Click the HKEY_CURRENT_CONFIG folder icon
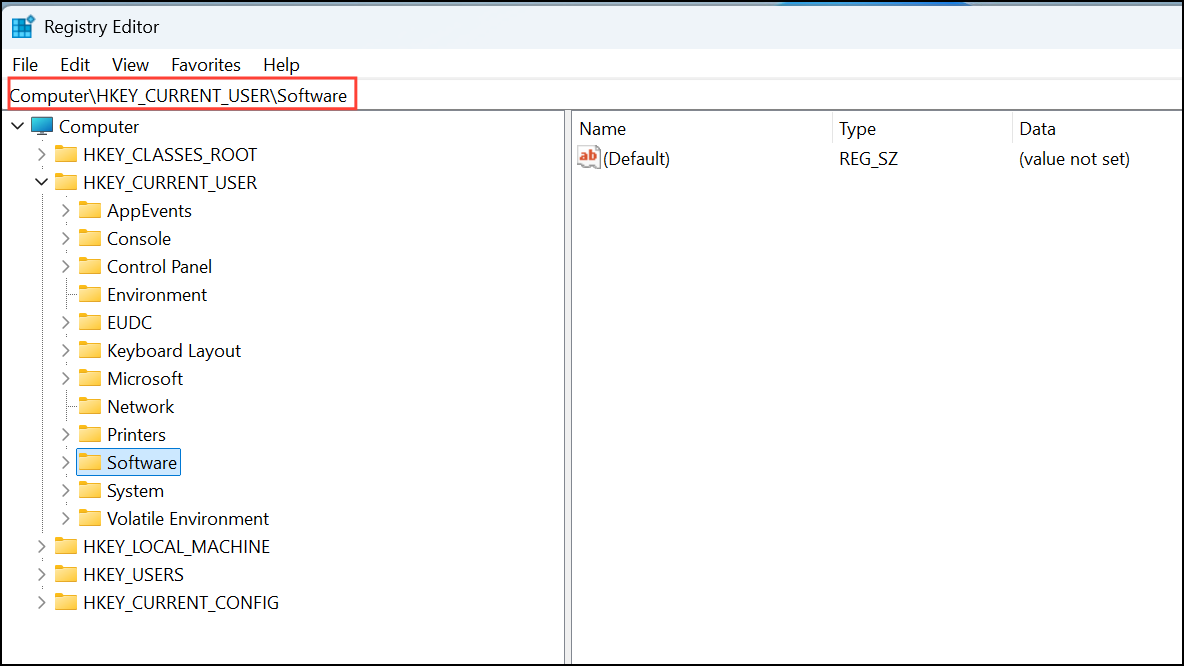This screenshot has height=666, width=1184. (x=66, y=602)
